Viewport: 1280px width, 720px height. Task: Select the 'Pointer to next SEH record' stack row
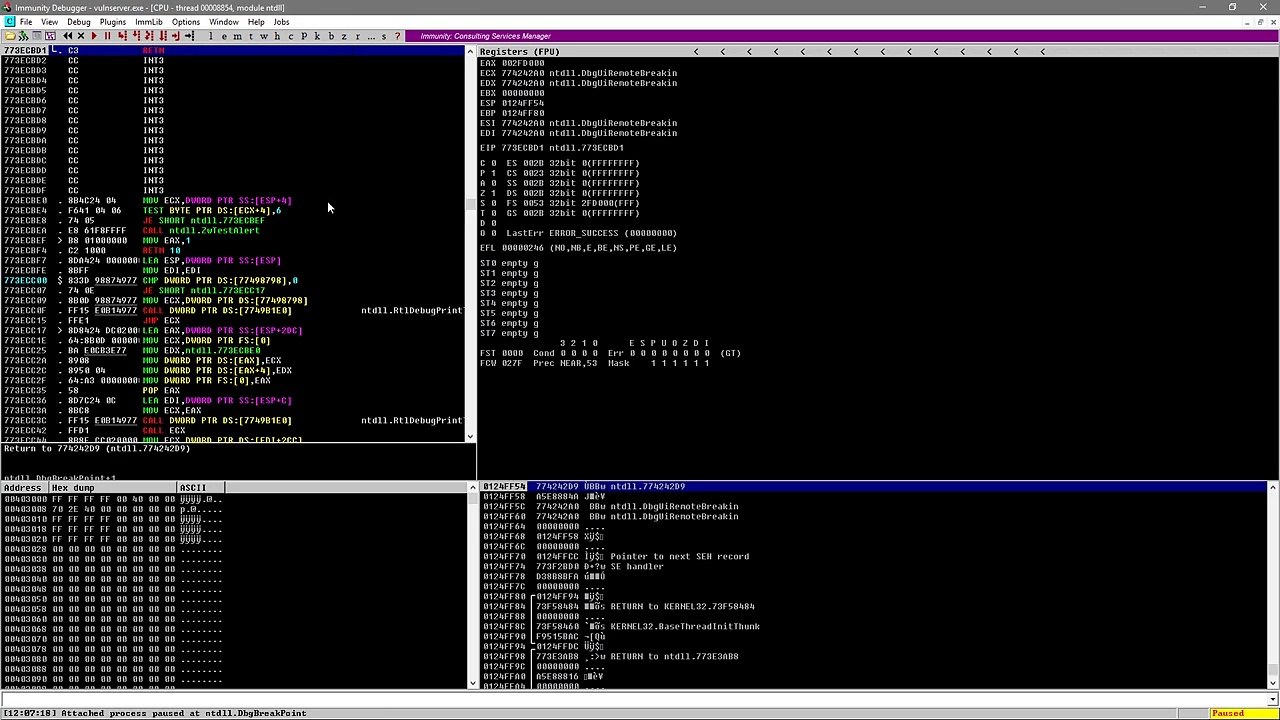tap(875, 557)
